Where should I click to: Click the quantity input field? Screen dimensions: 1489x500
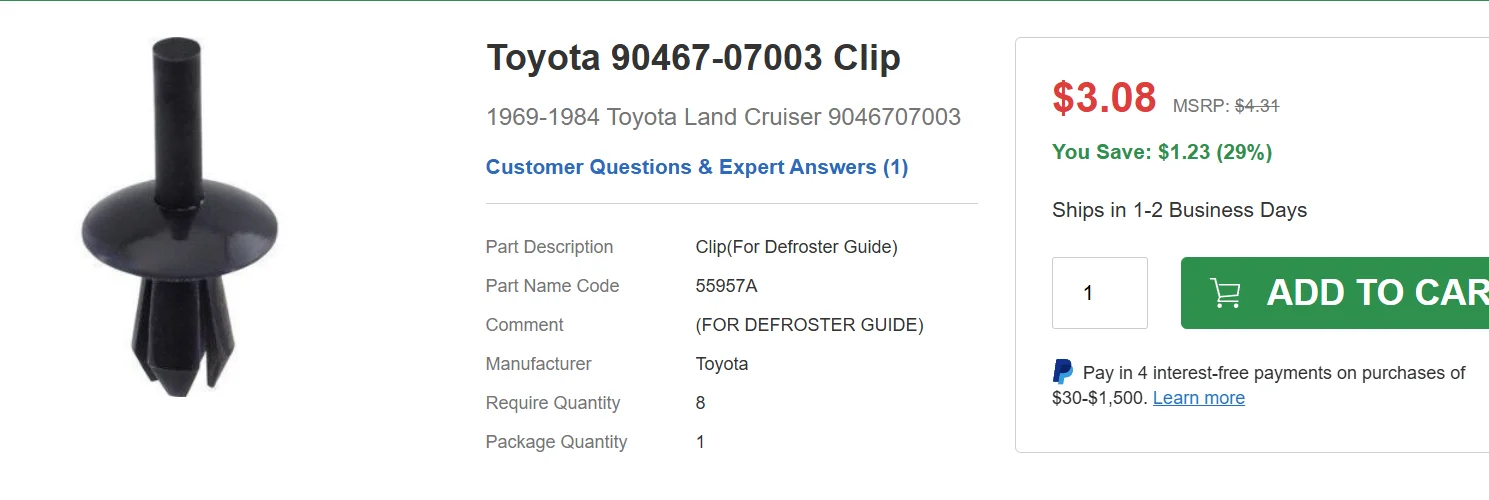(x=1099, y=293)
